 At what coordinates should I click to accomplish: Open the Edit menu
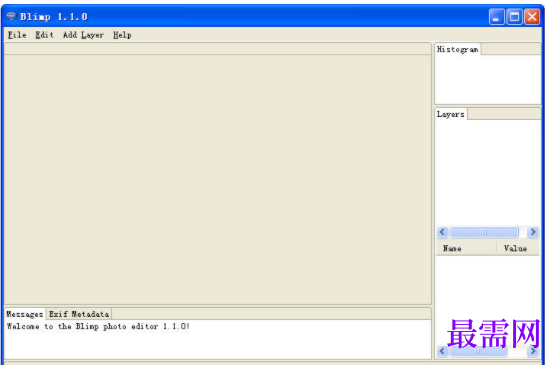(x=44, y=35)
